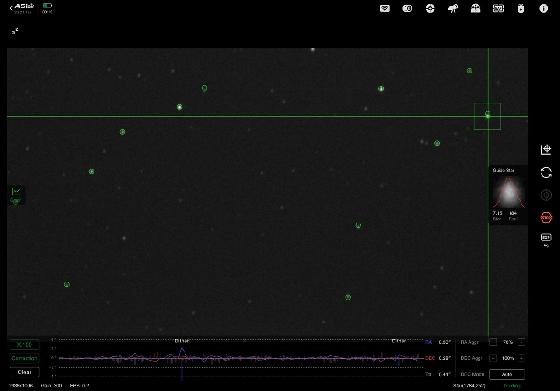Click the battery status icon at top
This screenshot has width=560, height=391.
(x=47, y=6)
